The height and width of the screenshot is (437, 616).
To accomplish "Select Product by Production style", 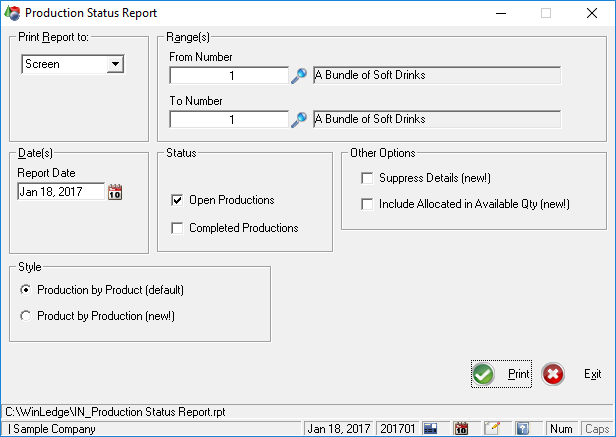I will (26, 316).
